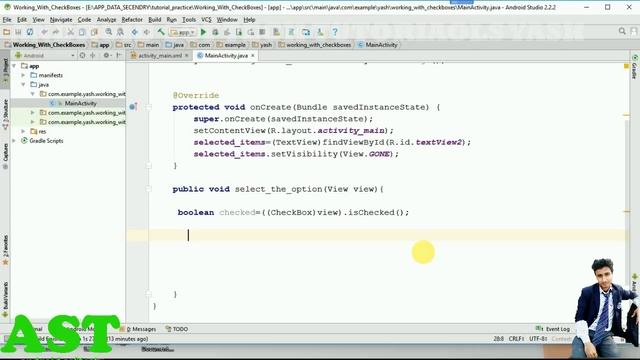The width and height of the screenshot is (640, 360).
Task: Collapse the java folder node
Action: (x=24, y=84)
